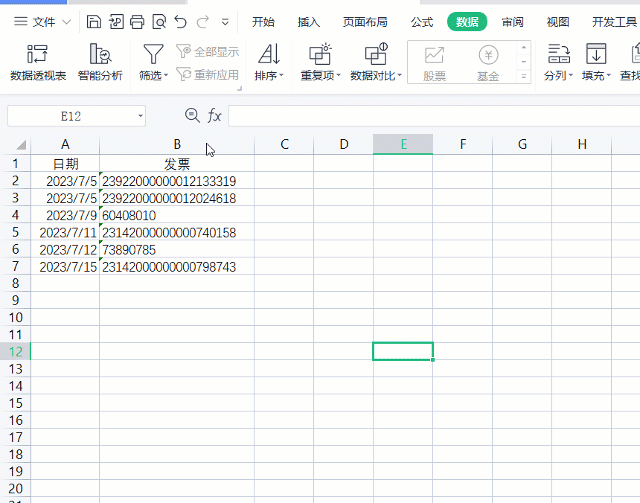The height and width of the screenshot is (503, 640).
Task: Select cell 23922000000012133319
Action: (x=177, y=181)
